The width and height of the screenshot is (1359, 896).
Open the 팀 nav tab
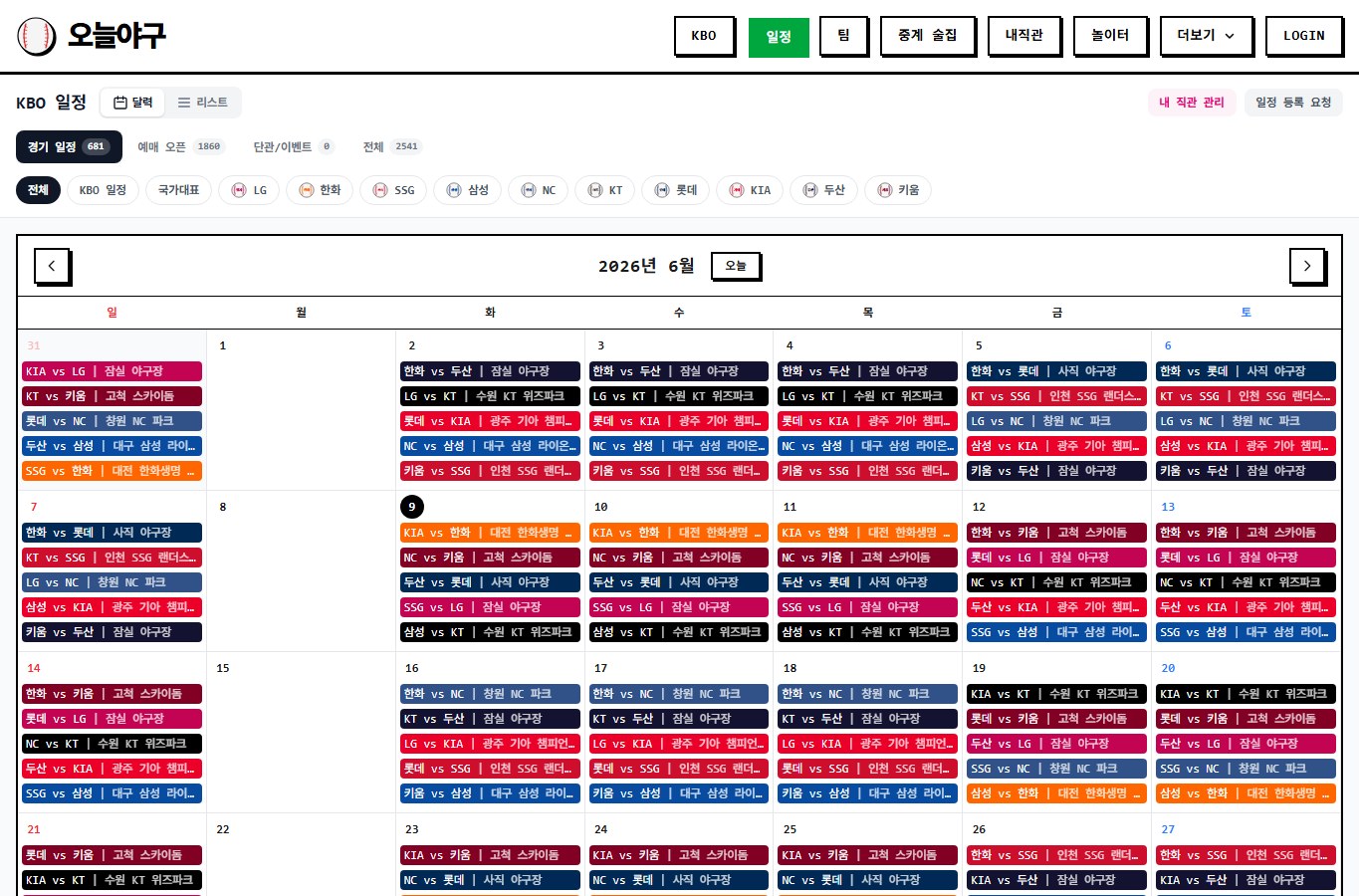843,36
